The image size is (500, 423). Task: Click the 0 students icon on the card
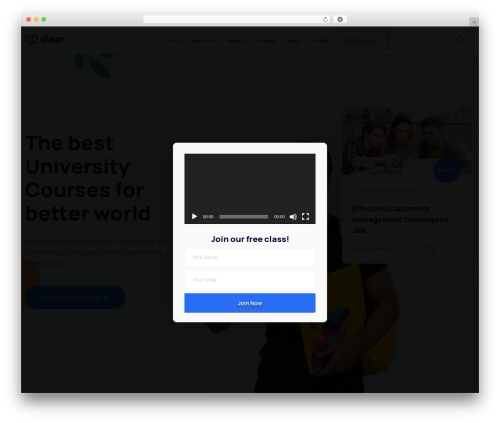[x=355, y=249]
